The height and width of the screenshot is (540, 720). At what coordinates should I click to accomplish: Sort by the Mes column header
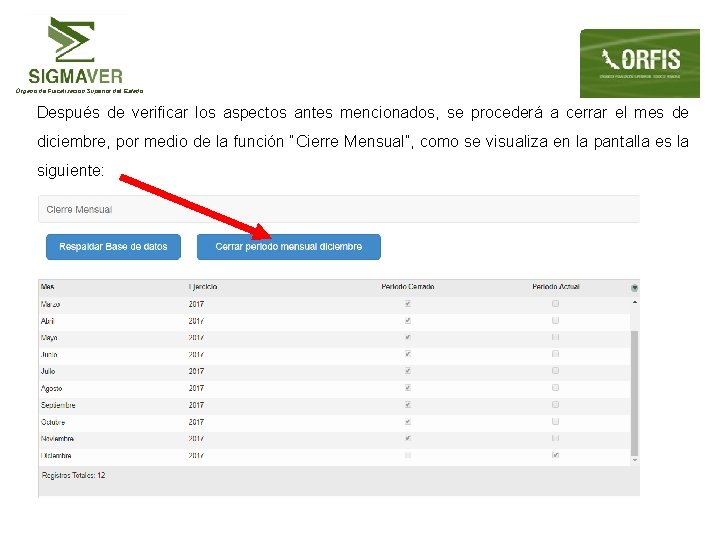47,287
